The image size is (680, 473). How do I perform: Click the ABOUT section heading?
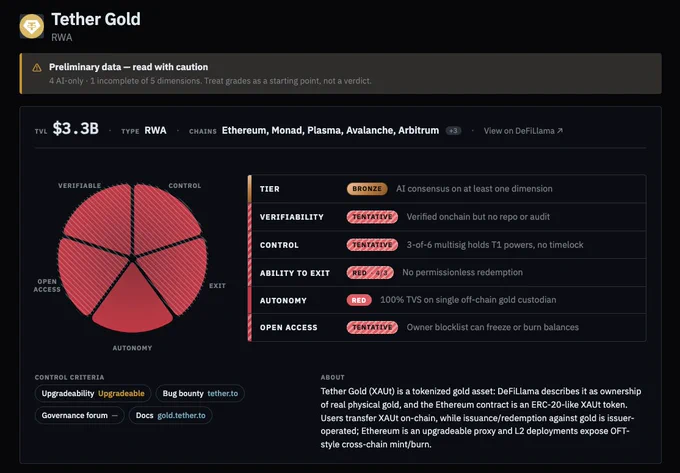tap(333, 378)
